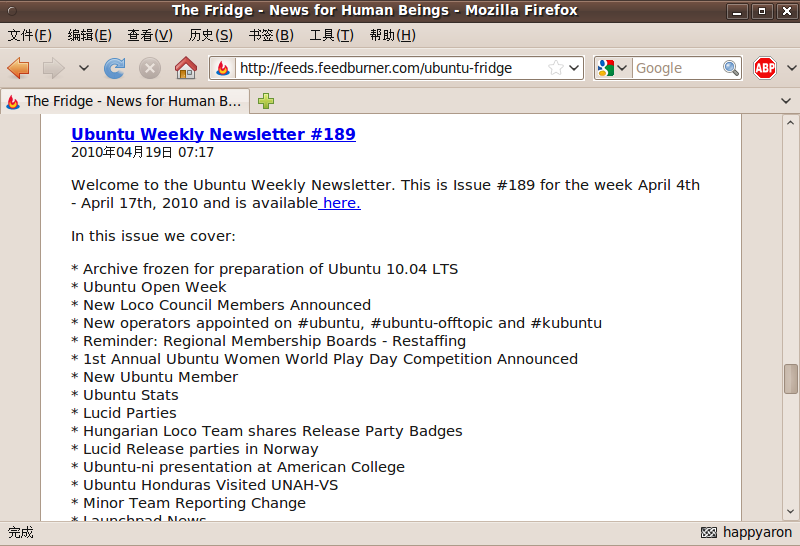Click 'Minor Team Reporting Change'

point(194,503)
